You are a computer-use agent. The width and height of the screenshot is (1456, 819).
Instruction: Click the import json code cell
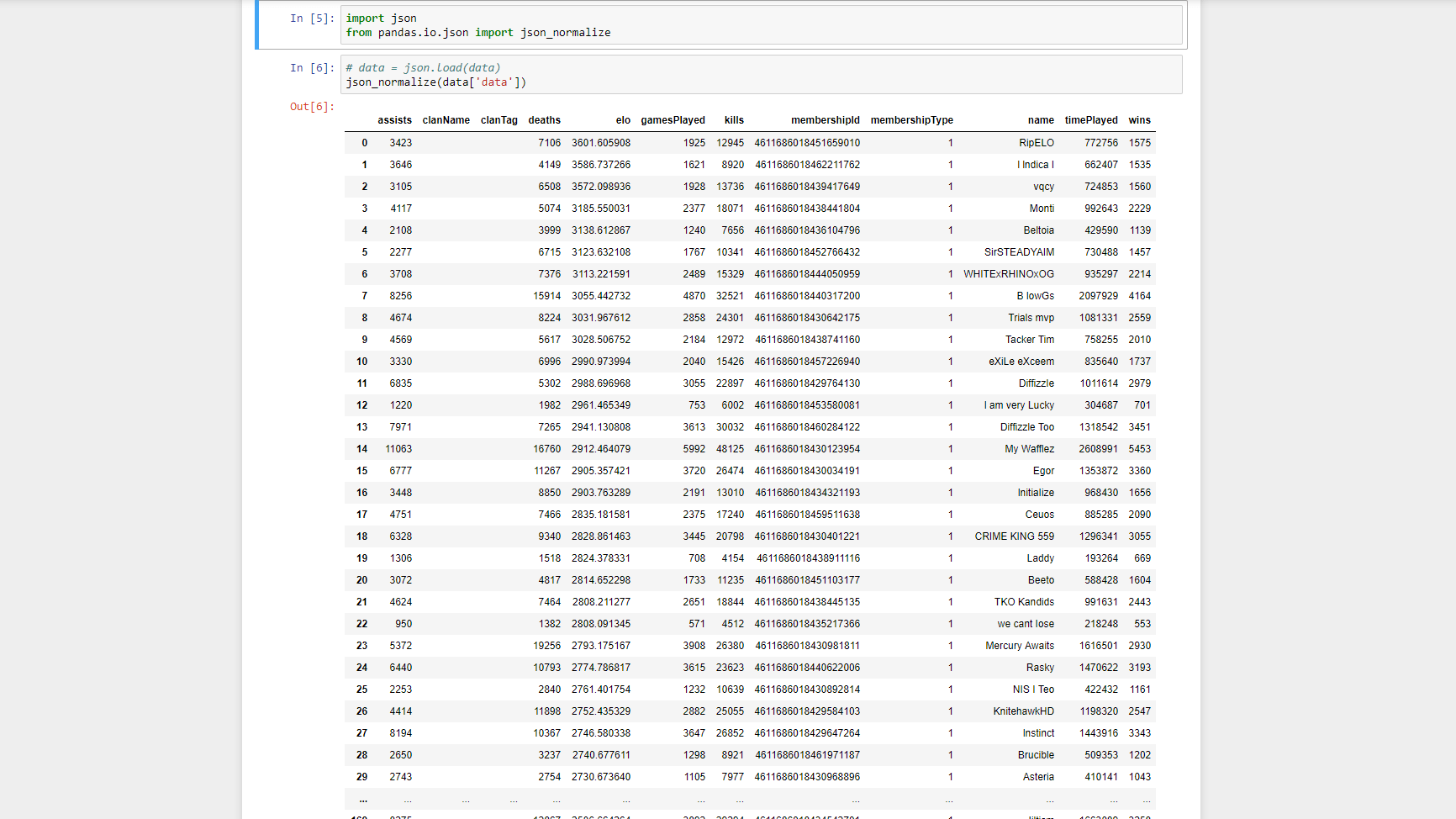tap(762, 25)
